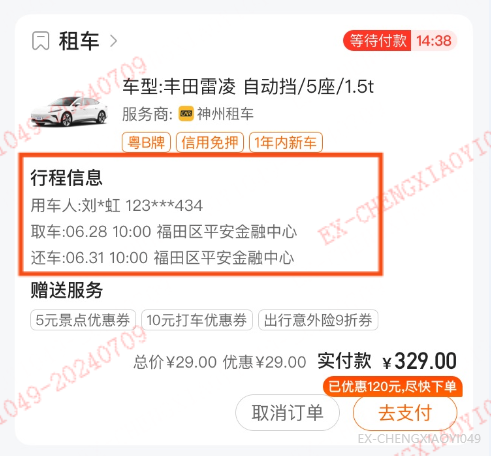Click the 等待付款 status badge
The width and height of the screenshot is (491, 456).
pyautogui.click(x=377, y=41)
